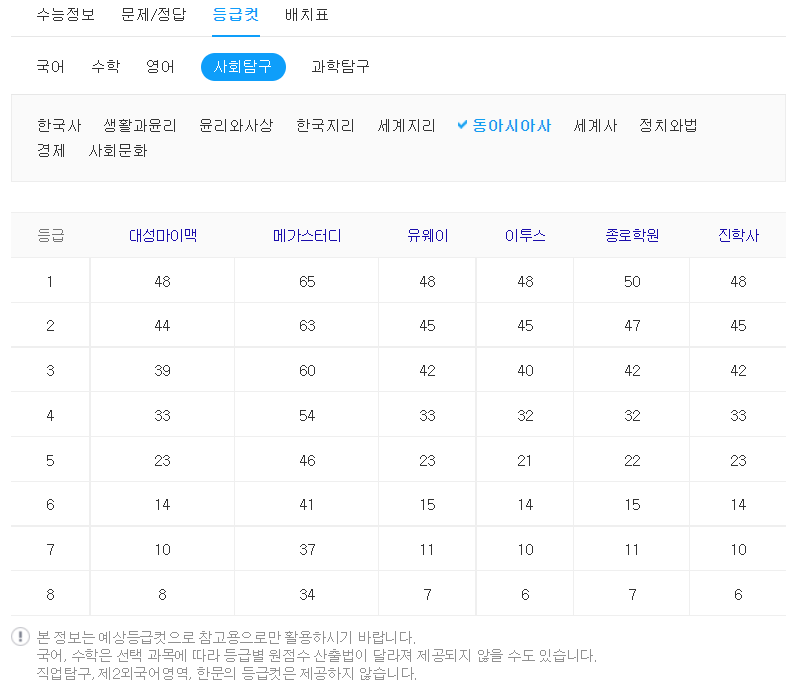
Task: Select 생활과윤리 subject
Action: (x=140, y=125)
